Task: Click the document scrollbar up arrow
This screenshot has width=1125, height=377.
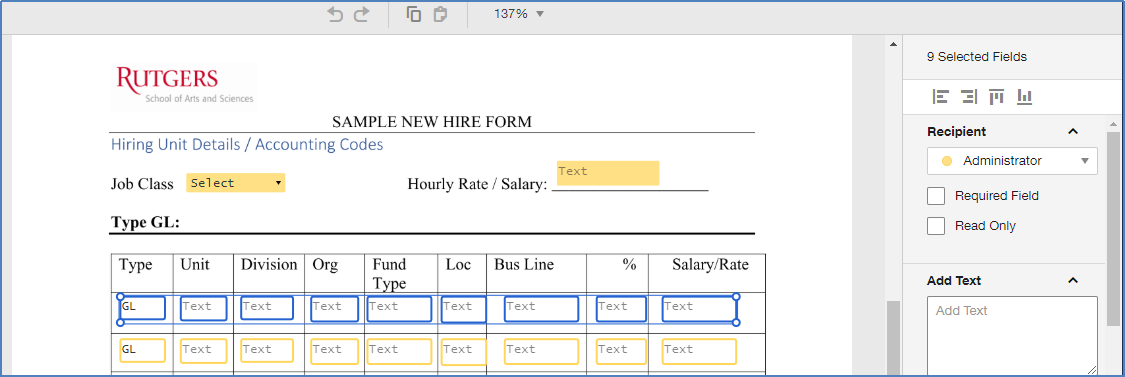Action: click(x=893, y=45)
